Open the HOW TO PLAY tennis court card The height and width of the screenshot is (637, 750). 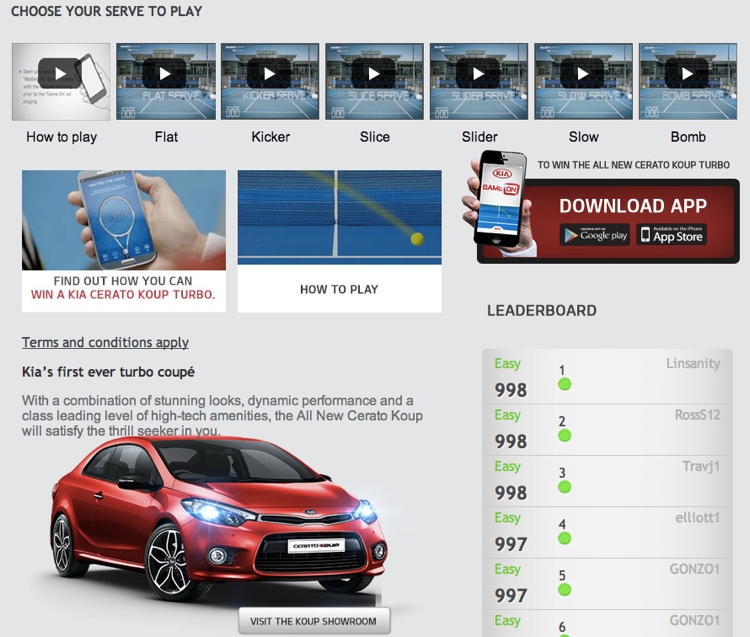point(340,241)
